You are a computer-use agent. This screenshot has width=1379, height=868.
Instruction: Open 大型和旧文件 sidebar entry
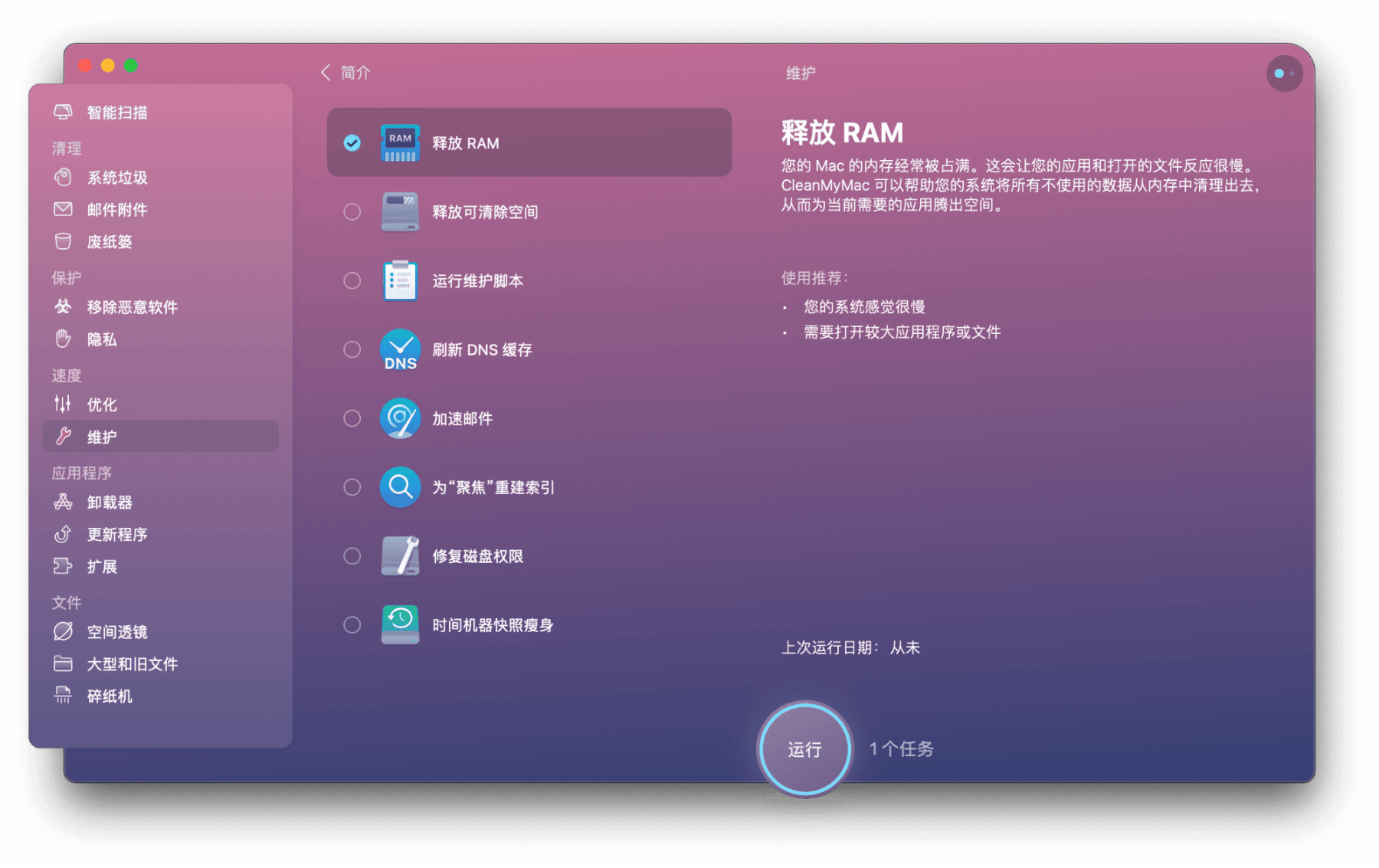point(161,663)
